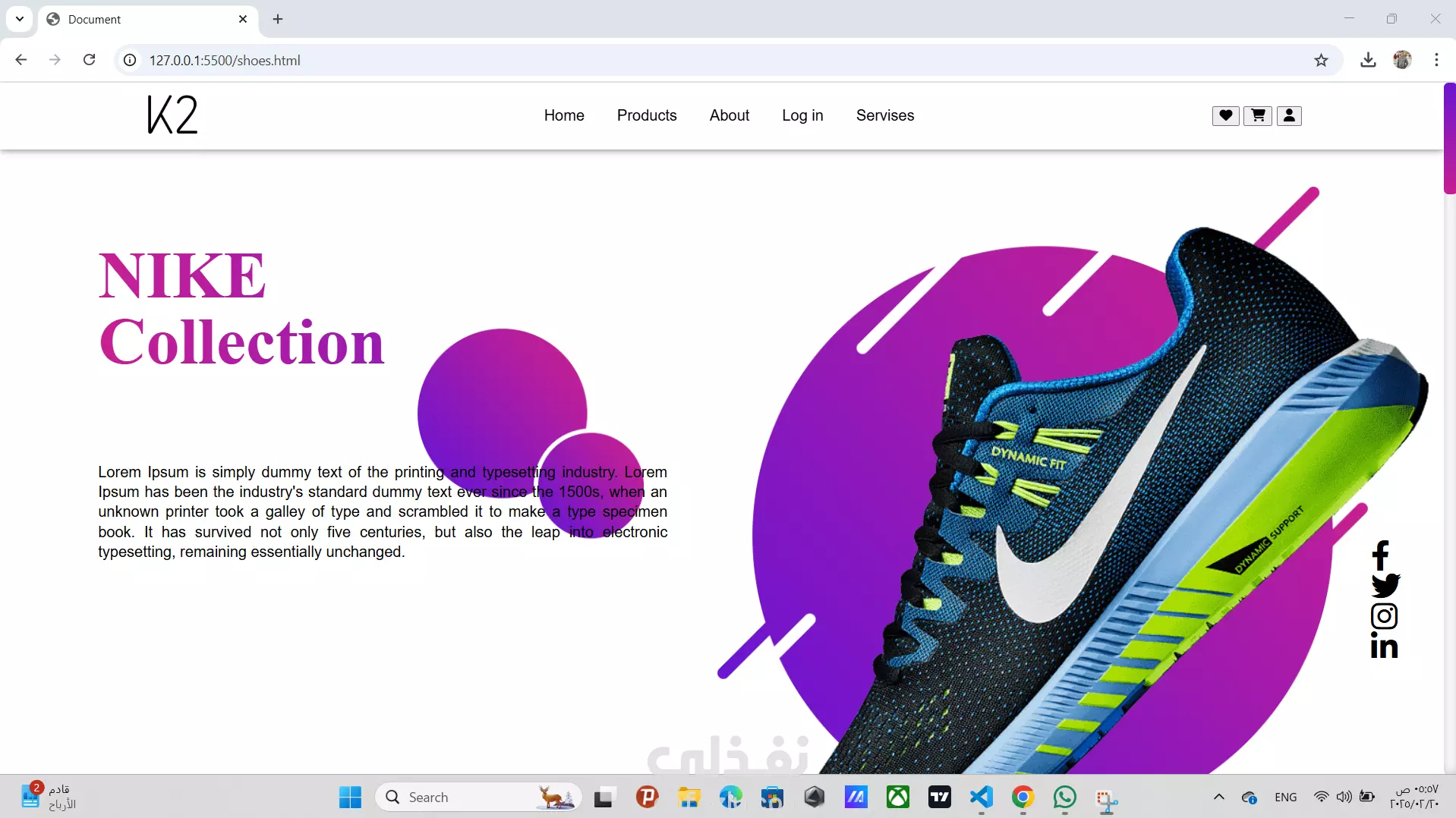Select the Log in menu item
This screenshot has width=1456, height=818.
coord(802,115)
